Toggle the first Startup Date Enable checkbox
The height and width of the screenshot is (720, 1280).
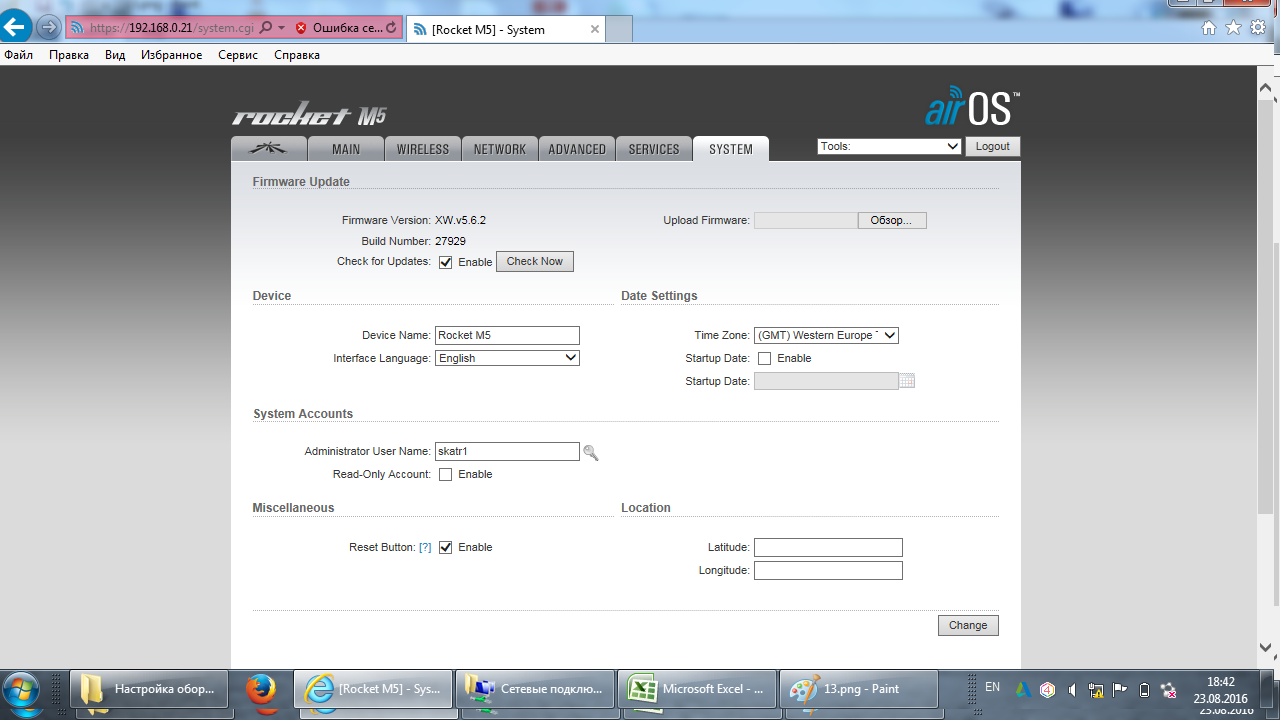pos(765,358)
